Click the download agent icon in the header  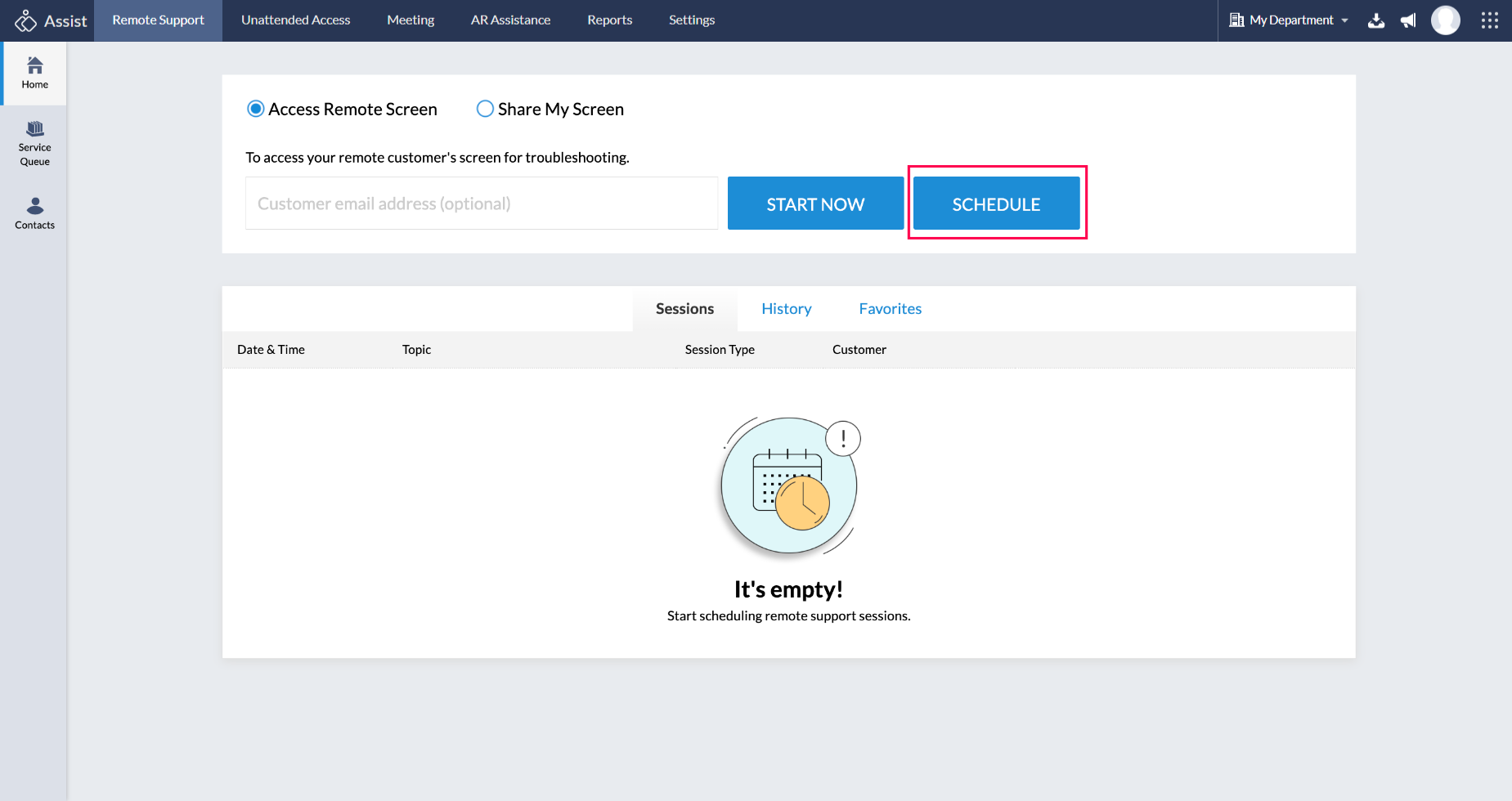(1375, 20)
